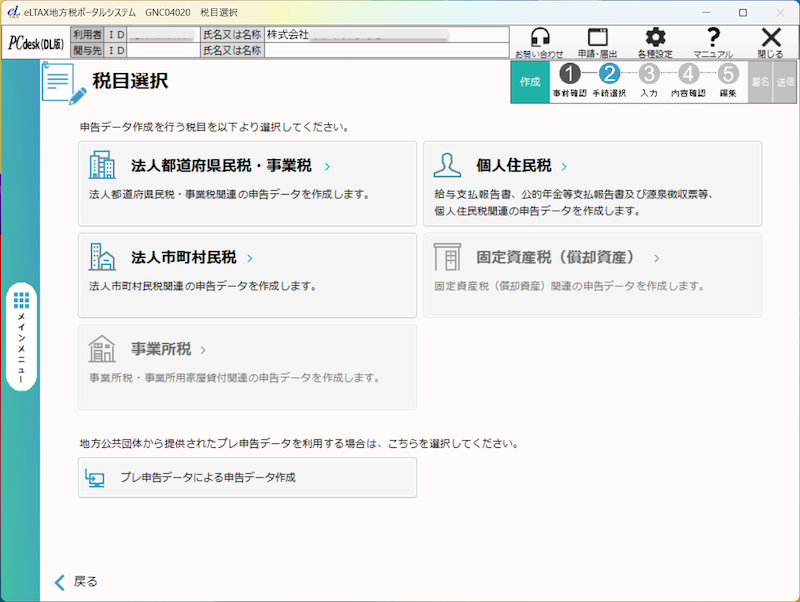800x602 pixels.
Task: Open 法人市町村民税 title link
Action: click(184, 257)
